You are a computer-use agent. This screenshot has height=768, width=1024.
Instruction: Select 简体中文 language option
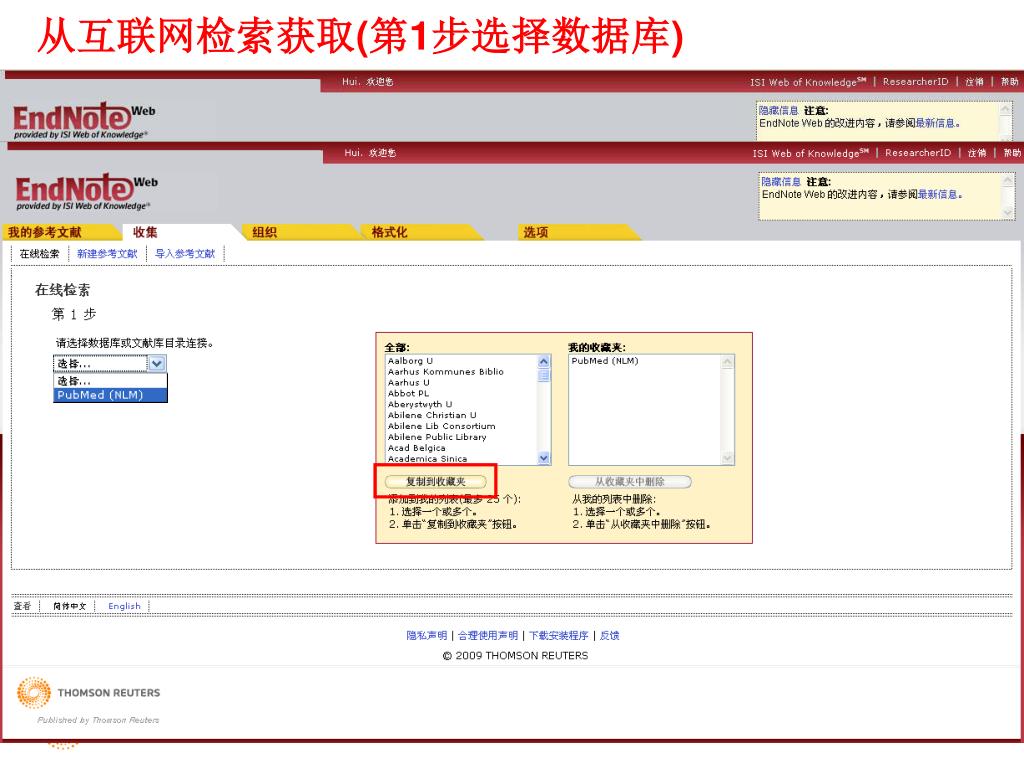69,606
